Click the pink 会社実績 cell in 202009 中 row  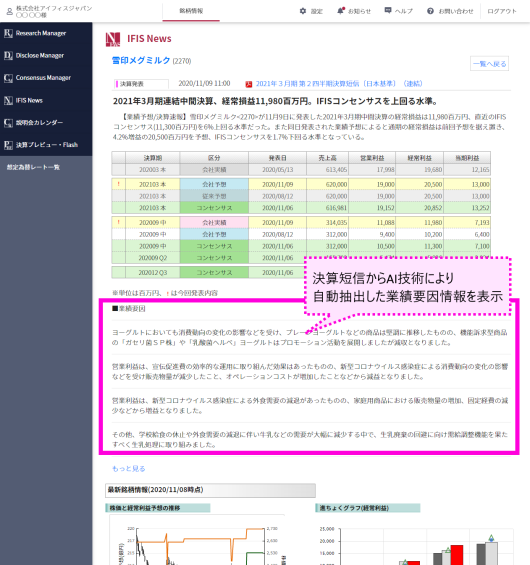coord(214,223)
